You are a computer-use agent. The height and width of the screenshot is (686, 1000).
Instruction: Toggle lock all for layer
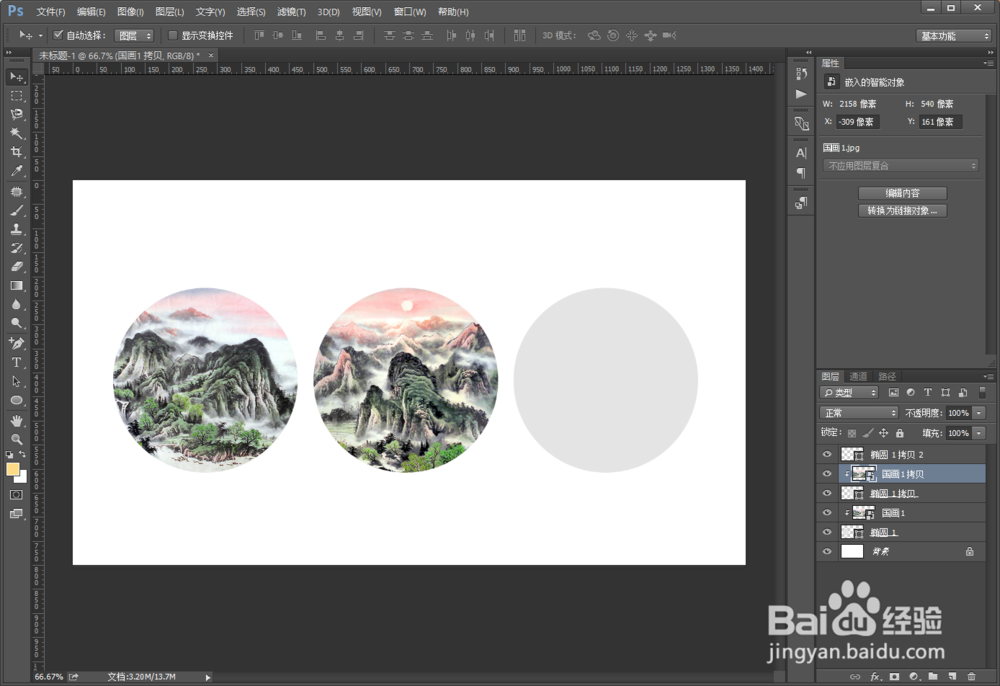coord(899,433)
